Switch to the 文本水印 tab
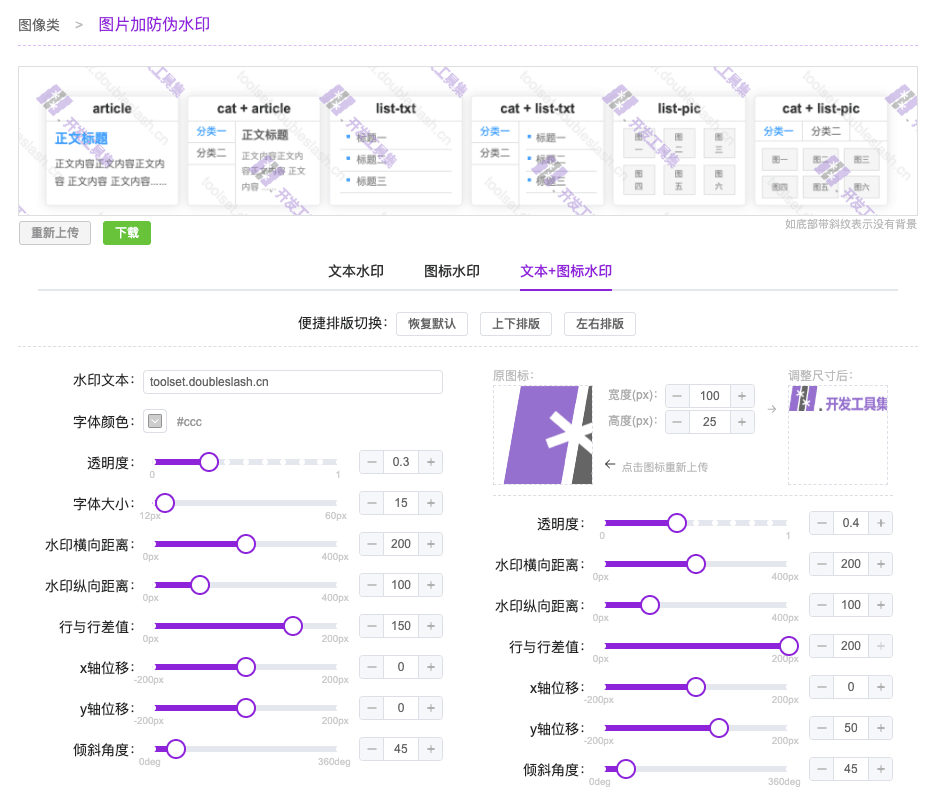The image size is (936, 797). coord(356,271)
